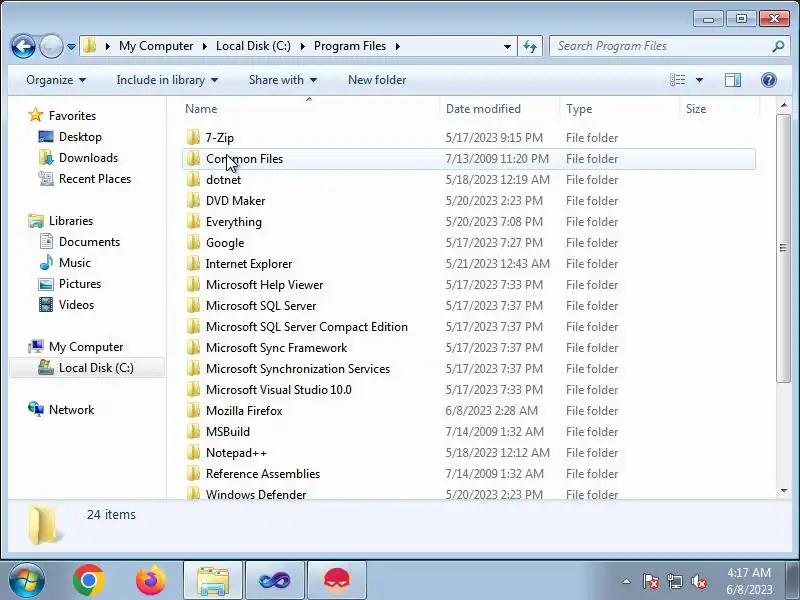The height and width of the screenshot is (600, 800).
Task: Click the search magnifier icon
Action: tap(778, 46)
